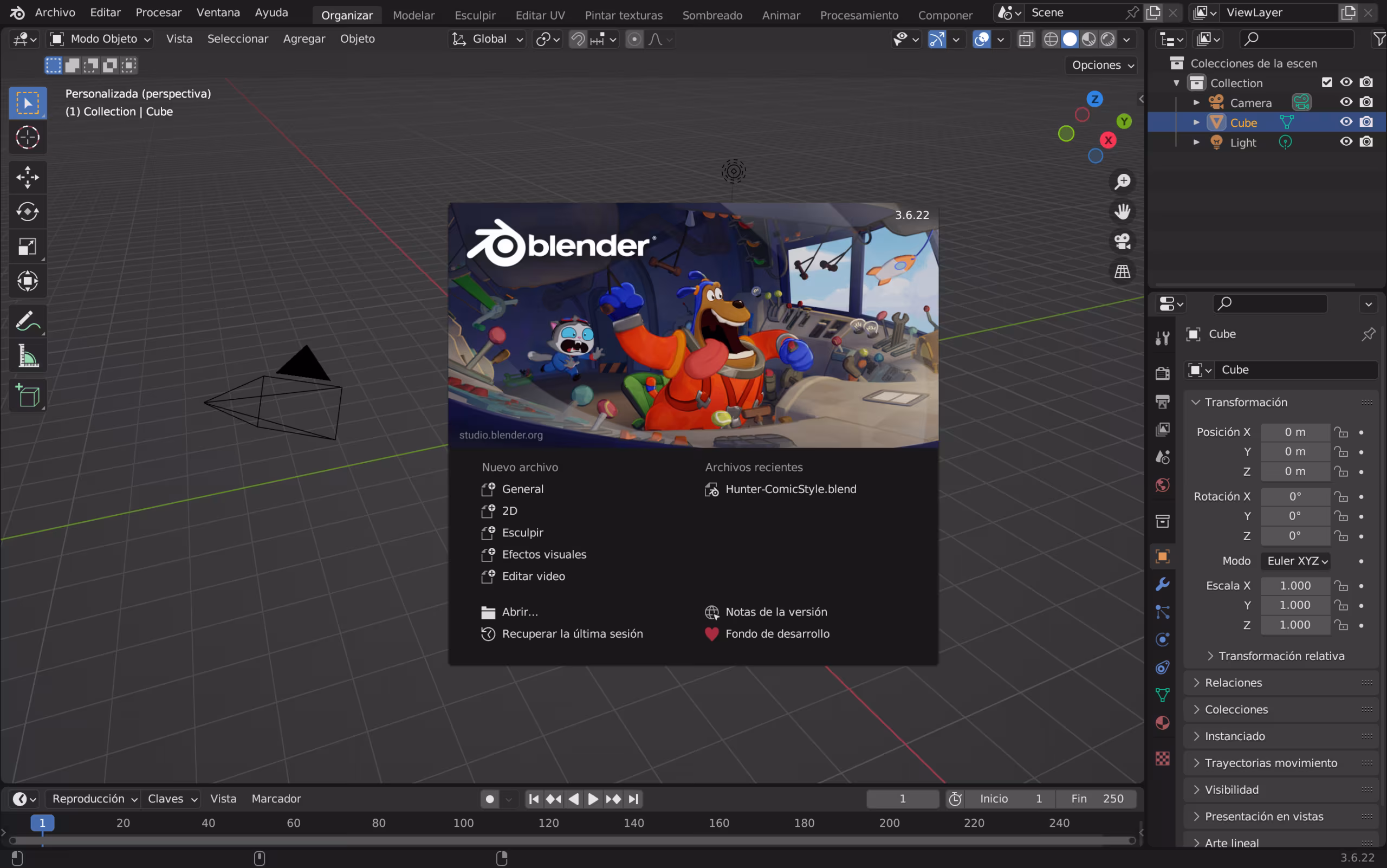Image resolution: width=1387 pixels, height=868 pixels.
Task: Select the Measure ruler tool
Action: [28, 355]
